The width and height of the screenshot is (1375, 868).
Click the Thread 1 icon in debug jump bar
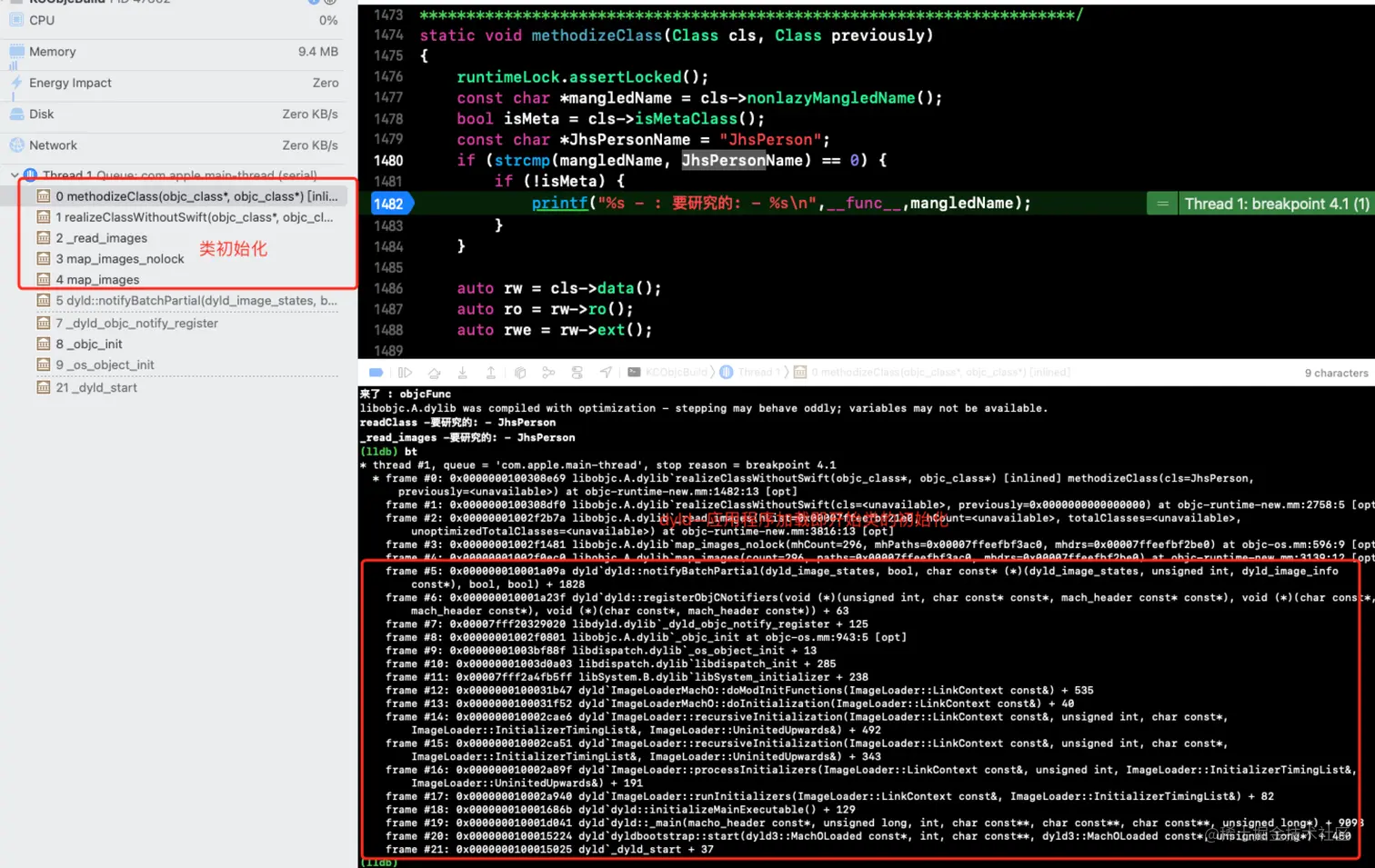coord(727,373)
